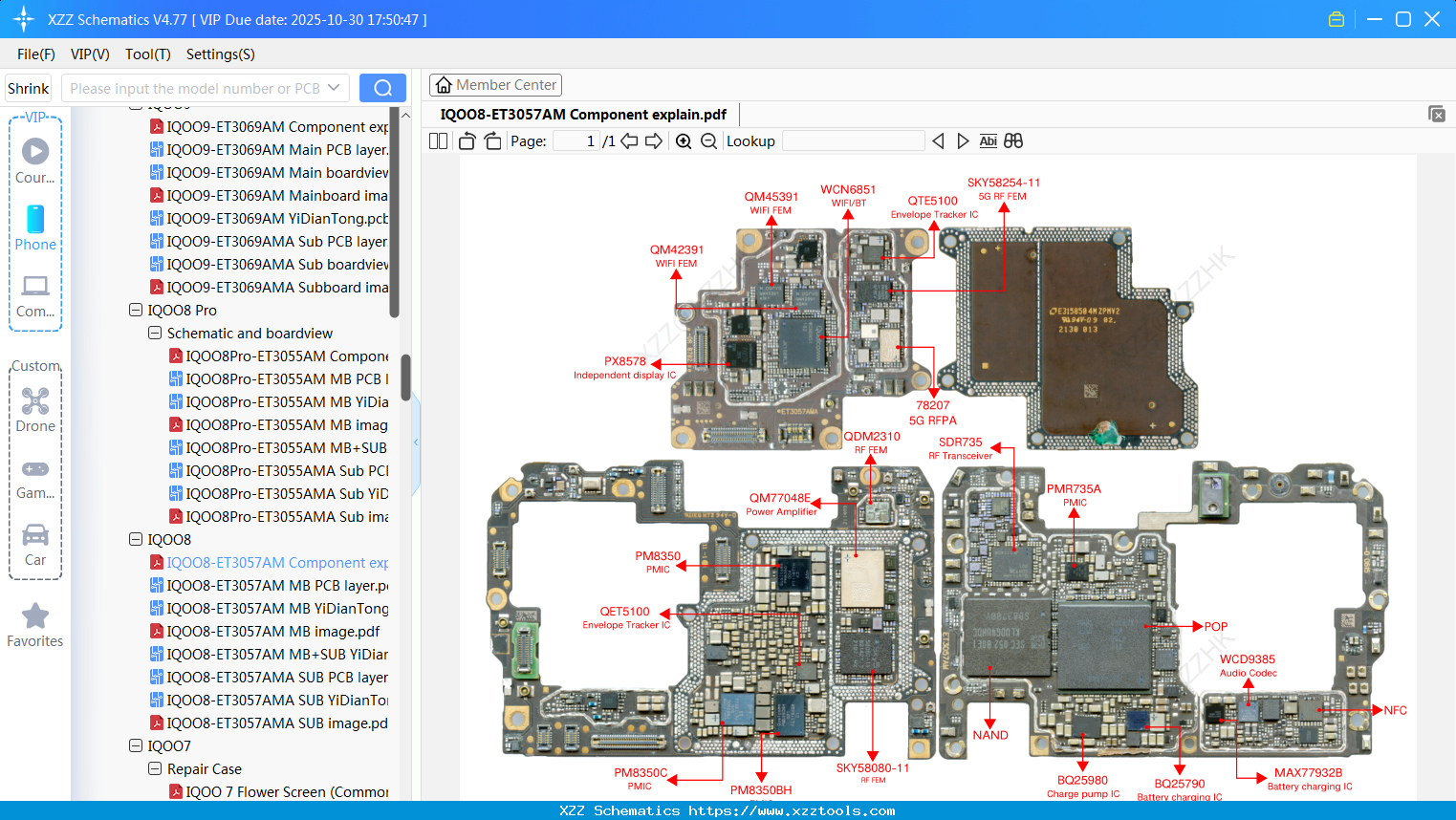Select the Abi text search icon

988,140
